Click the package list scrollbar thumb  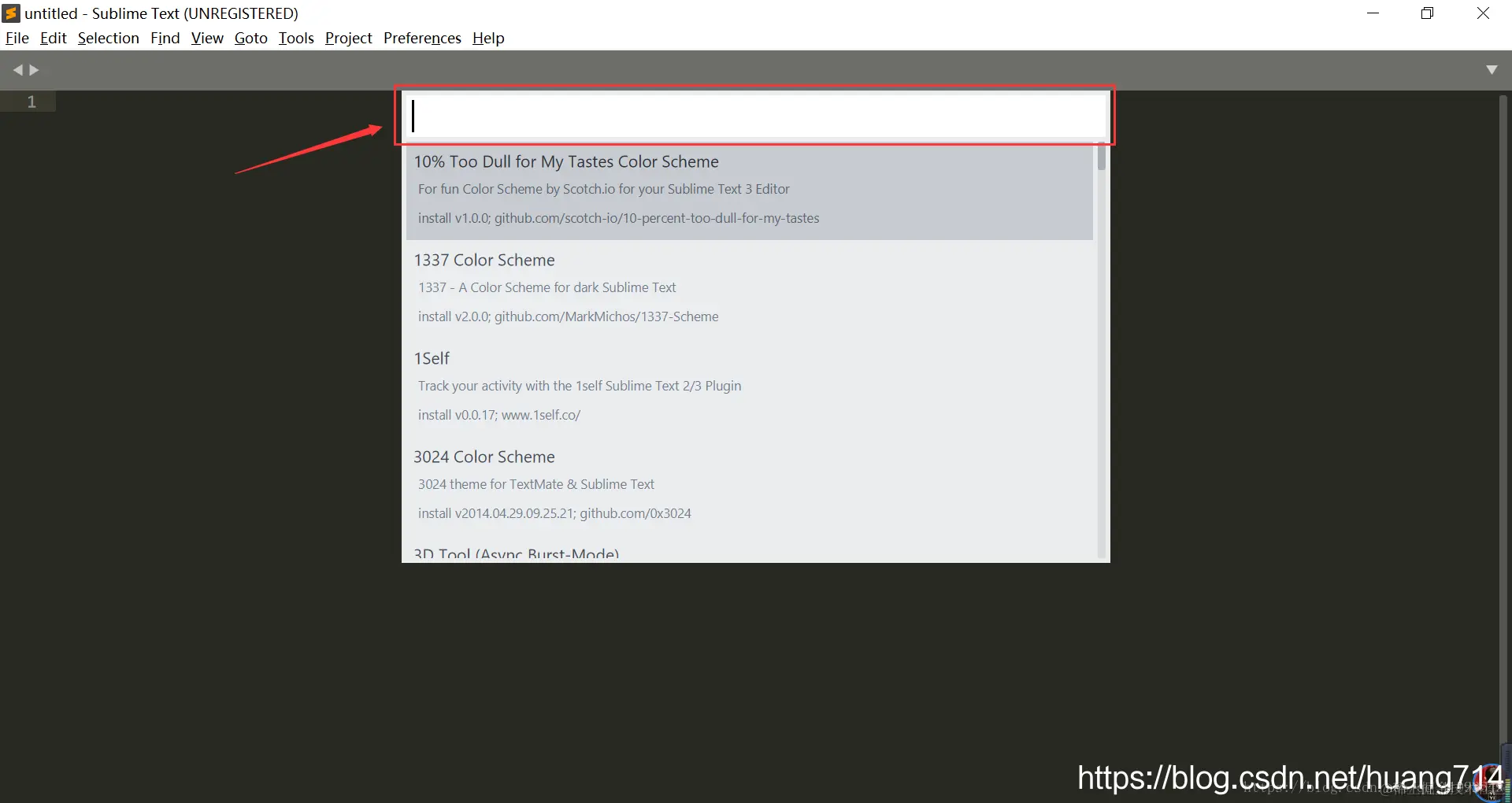tap(1102, 157)
